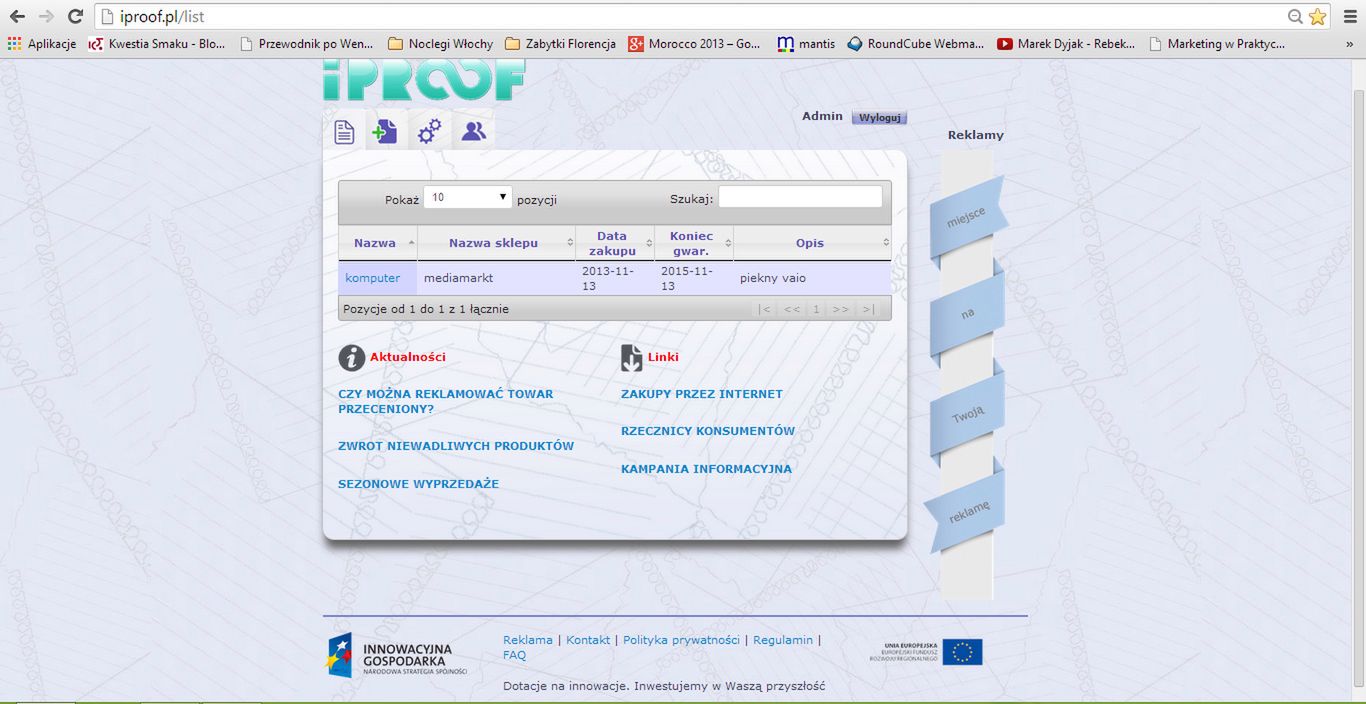Viewport: 1366px width, 704px height.
Task: Toggle sorting on the Opis column
Action: point(810,242)
